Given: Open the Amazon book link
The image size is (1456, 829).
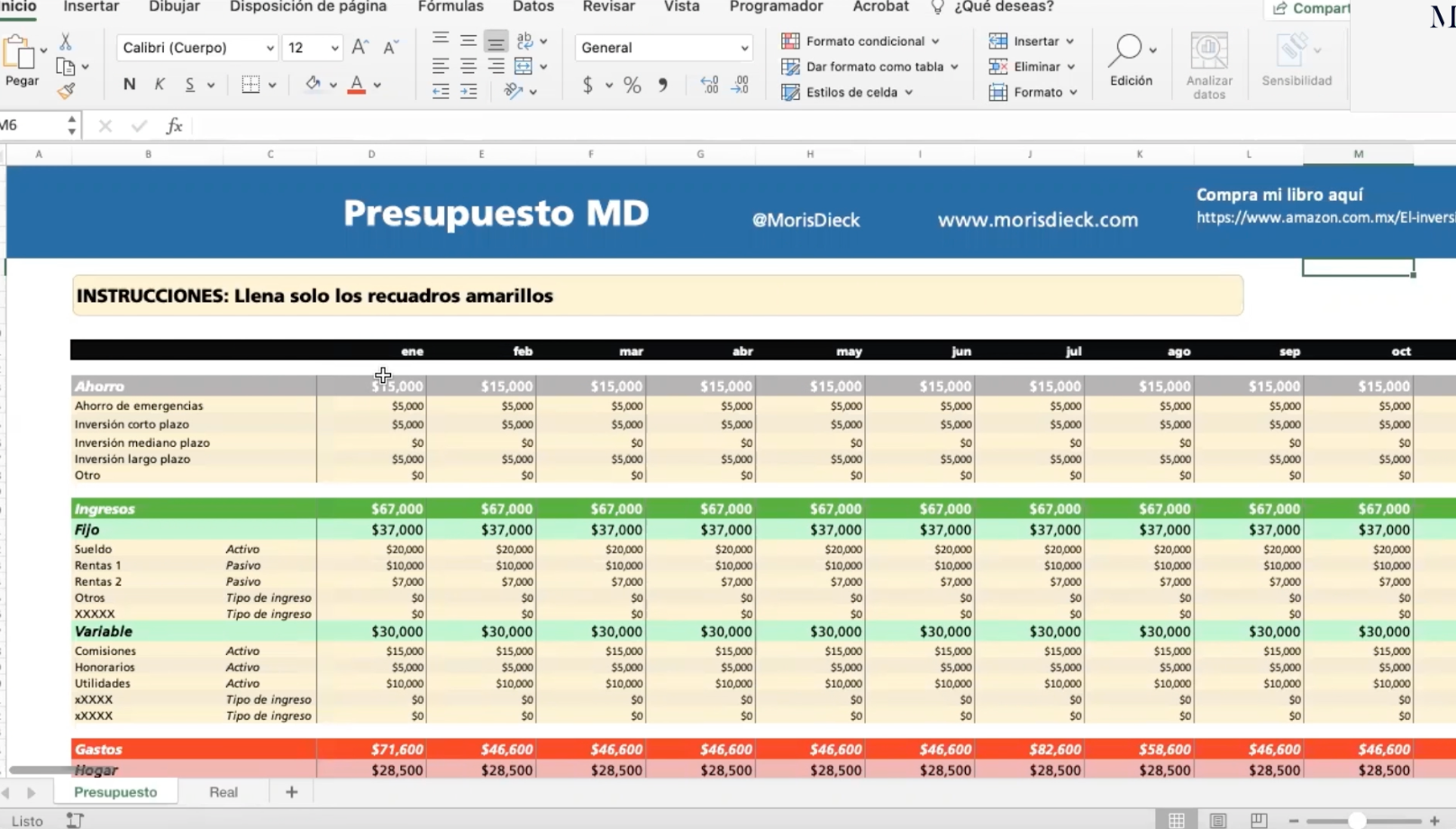Looking at the screenshot, I should tap(1324, 218).
